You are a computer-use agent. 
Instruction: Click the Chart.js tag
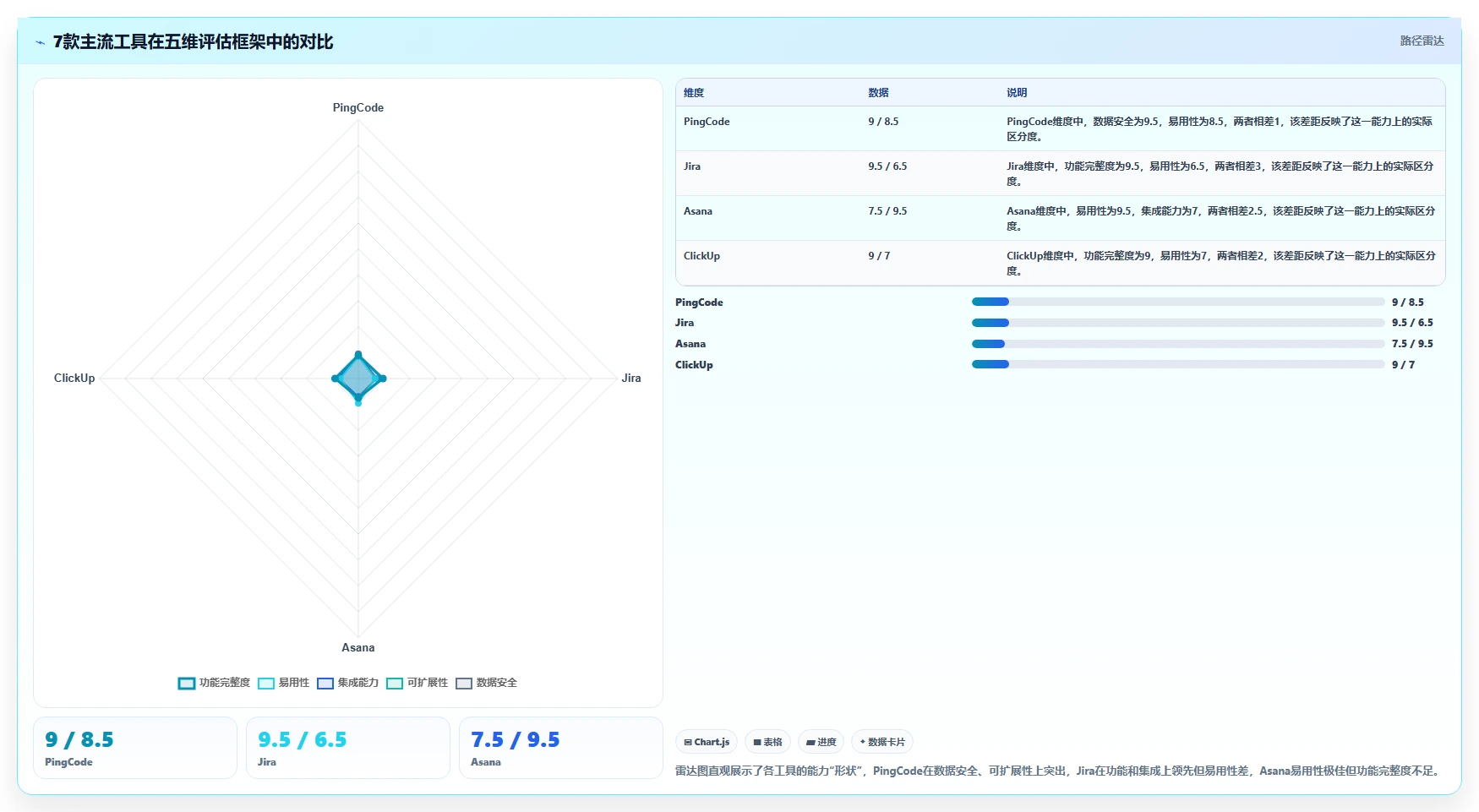tap(707, 742)
